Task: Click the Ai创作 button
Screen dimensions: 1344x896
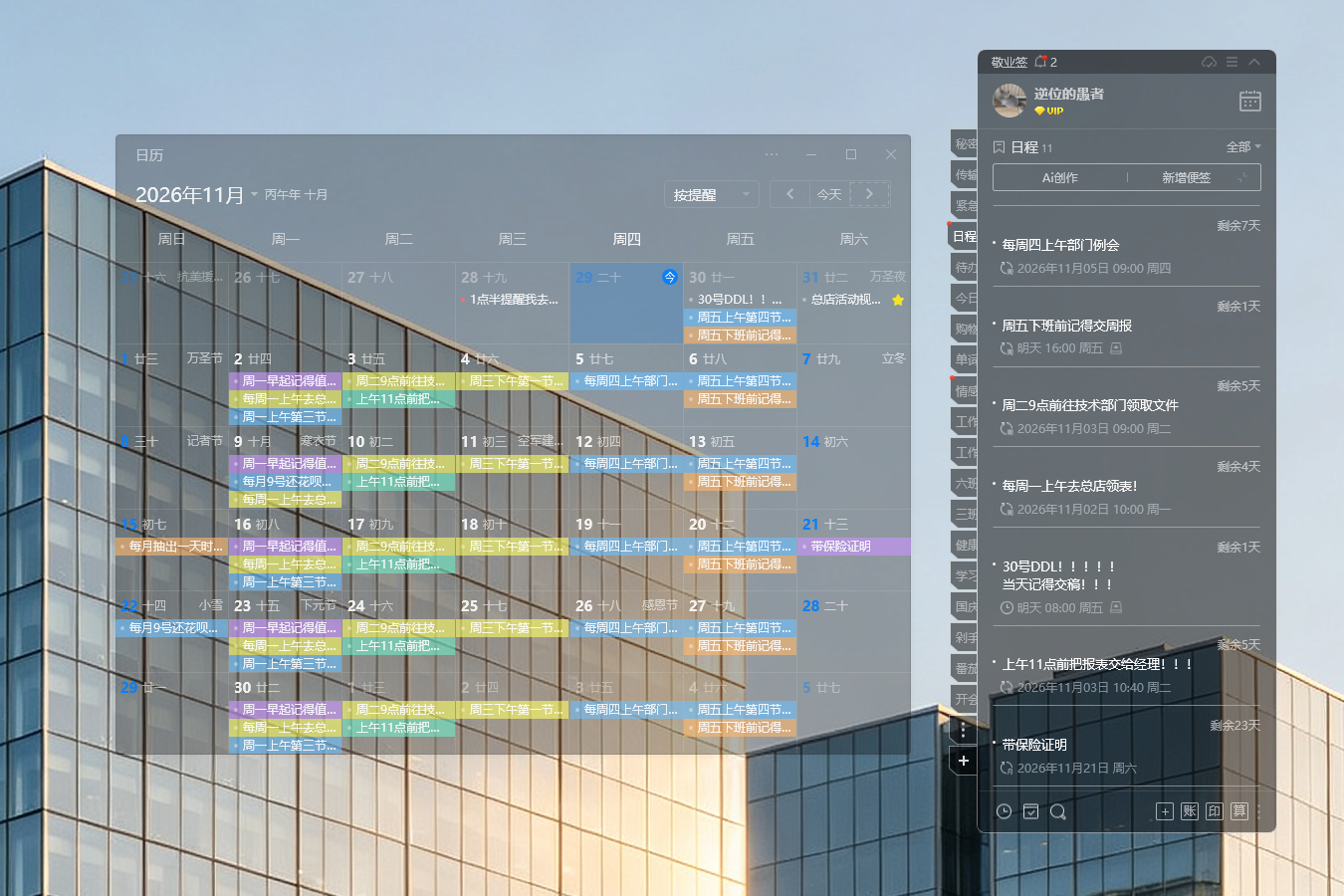Action: tap(1059, 177)
